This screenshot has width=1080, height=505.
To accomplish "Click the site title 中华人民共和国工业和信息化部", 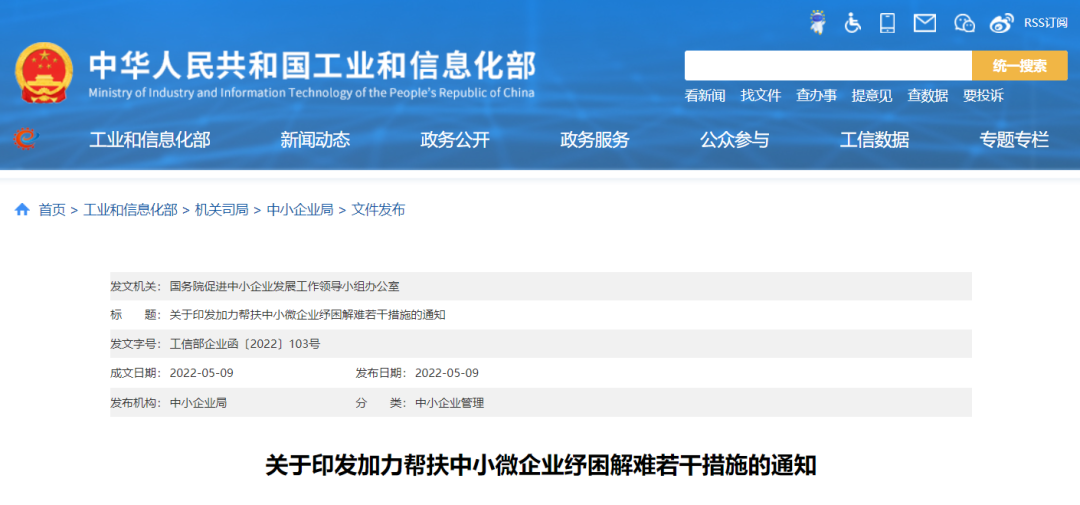I will click(312, 66).
